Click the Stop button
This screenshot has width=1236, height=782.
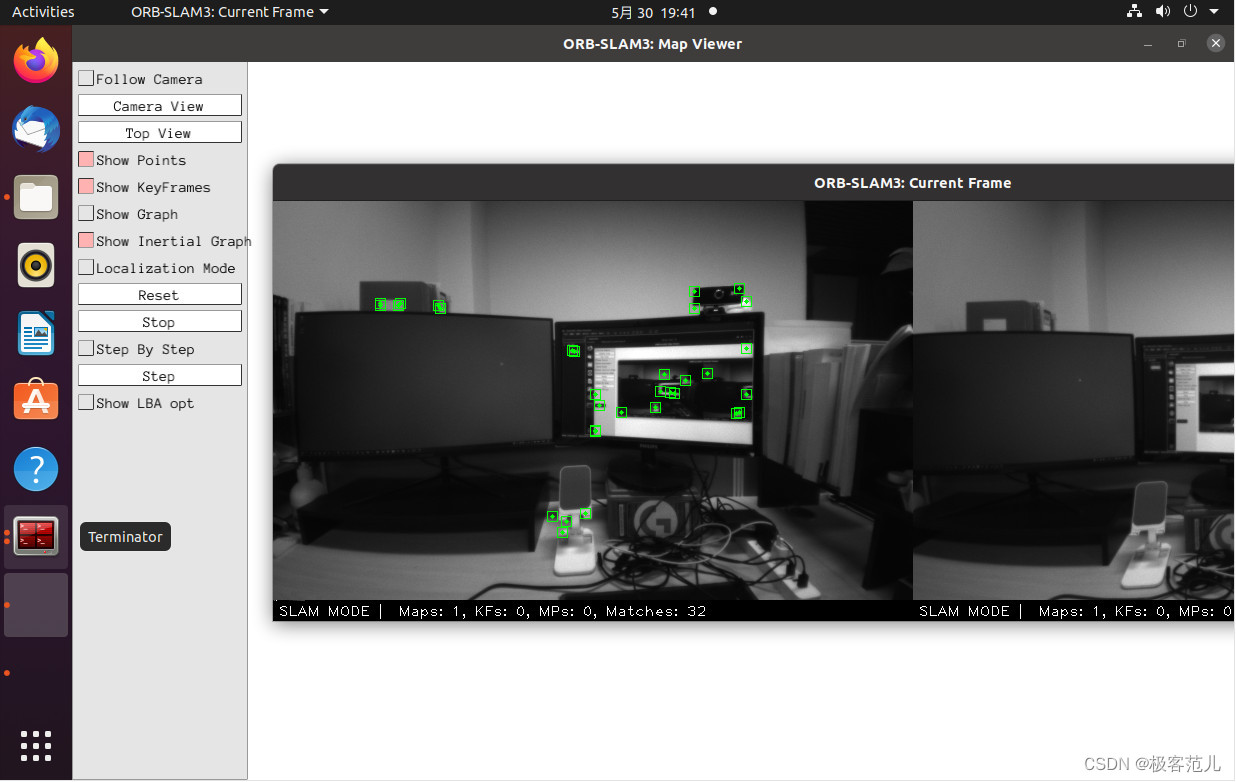tap(160, 321)
